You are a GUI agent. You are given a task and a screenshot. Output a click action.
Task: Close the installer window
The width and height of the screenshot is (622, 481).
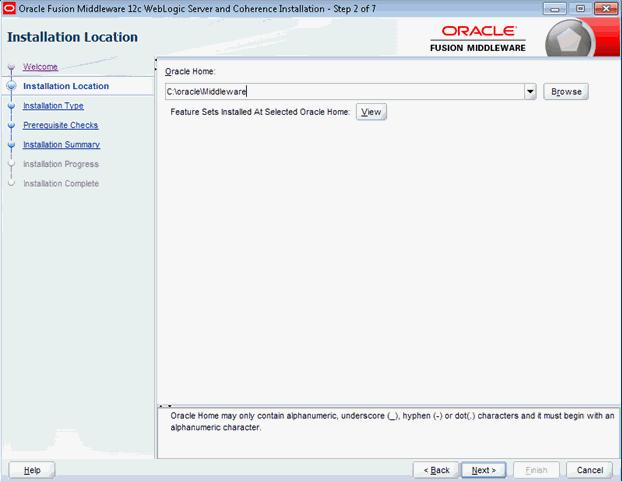(606, 9)
